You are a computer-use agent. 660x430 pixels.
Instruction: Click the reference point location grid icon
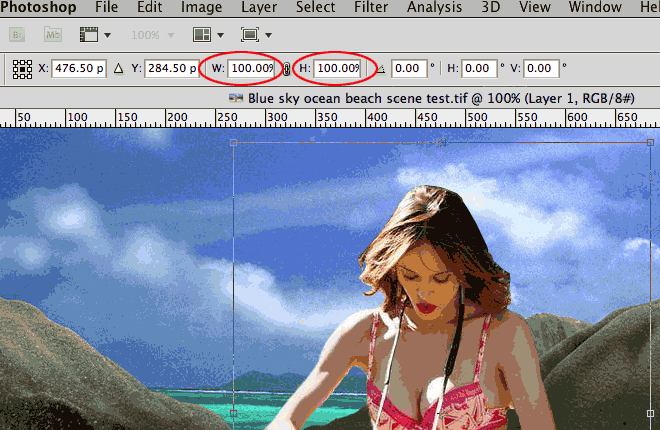pyautogui.click(x=22, y=69)
